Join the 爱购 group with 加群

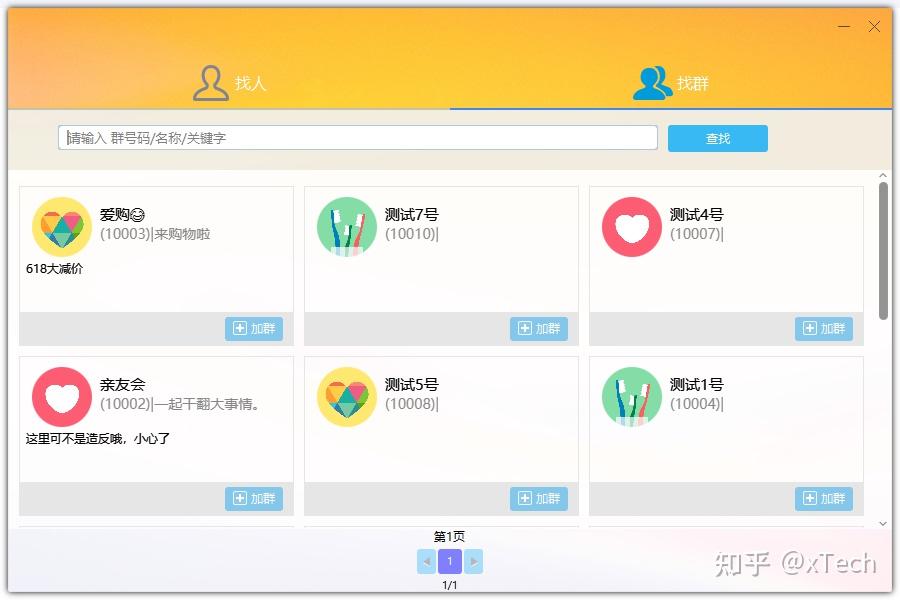click(254, 328)
